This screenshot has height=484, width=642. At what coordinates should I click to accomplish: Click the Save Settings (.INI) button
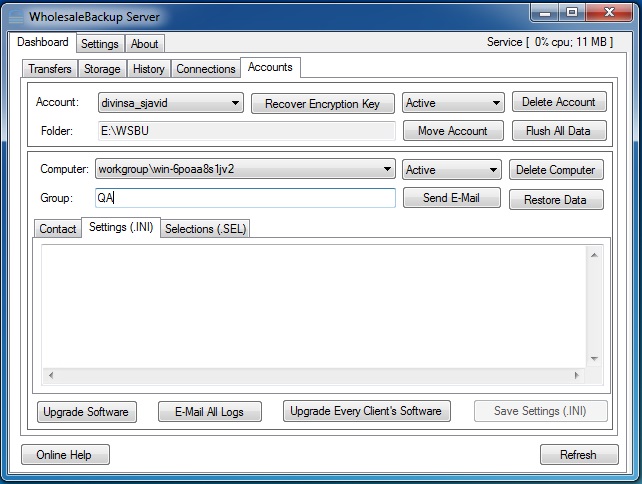tap(540, 411)
